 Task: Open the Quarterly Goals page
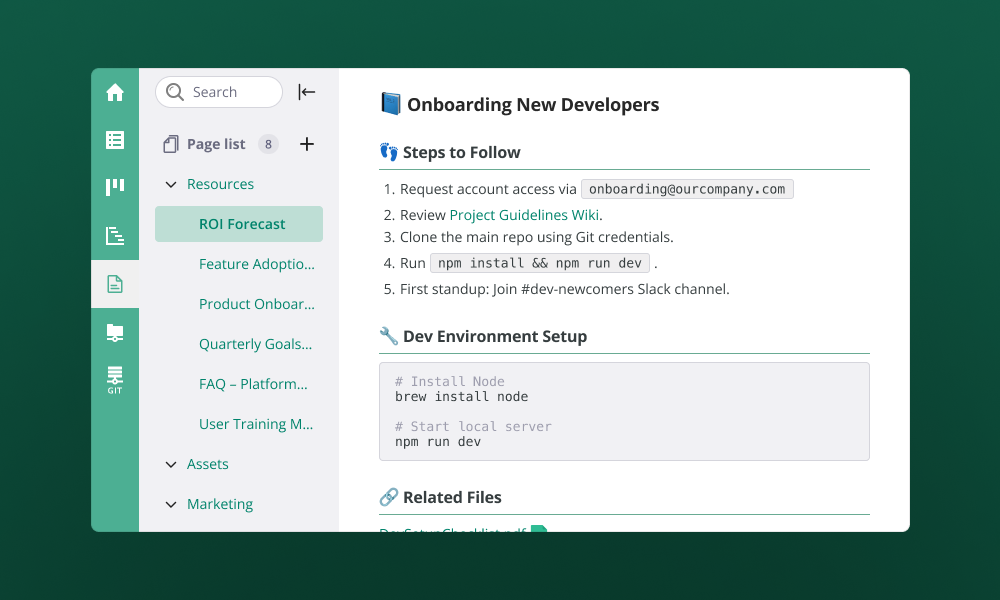tap(255, 344)
